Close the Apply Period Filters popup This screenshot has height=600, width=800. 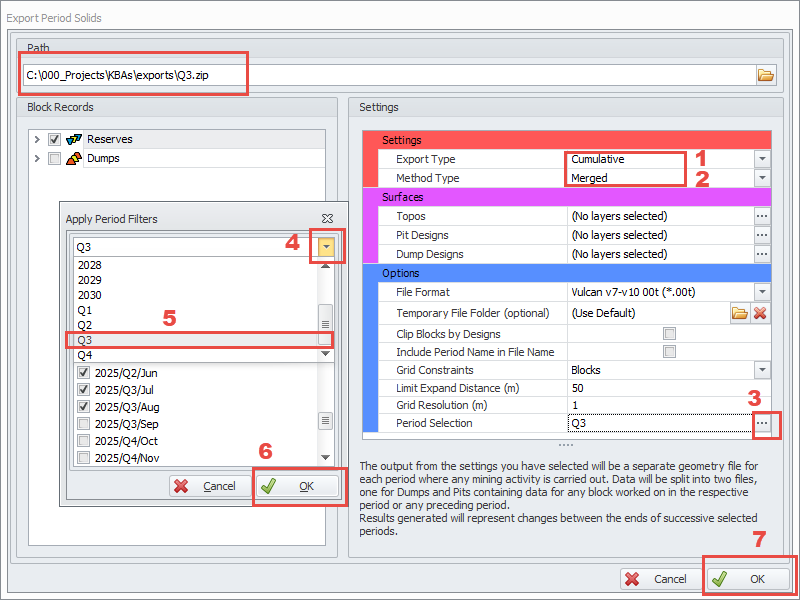327,218
